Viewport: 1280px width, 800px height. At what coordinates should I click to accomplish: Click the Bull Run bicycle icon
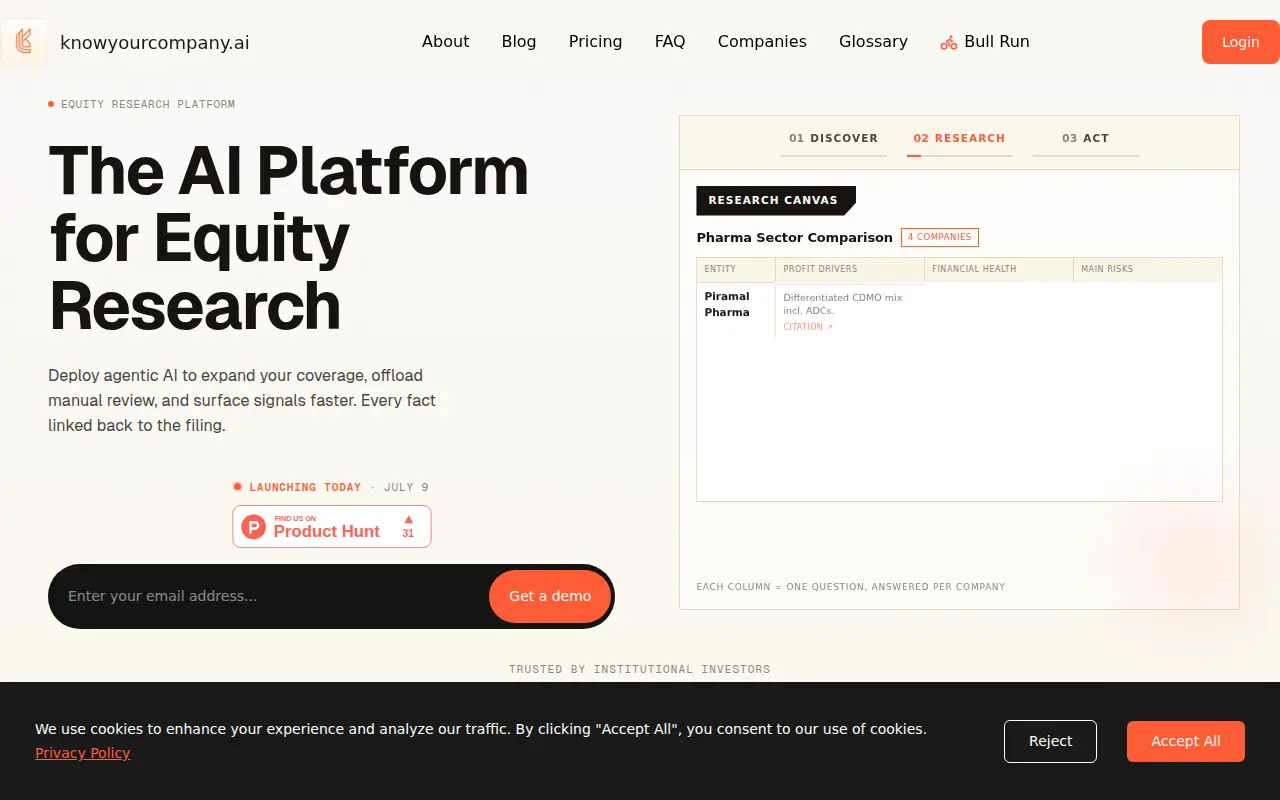pos(949,42)
